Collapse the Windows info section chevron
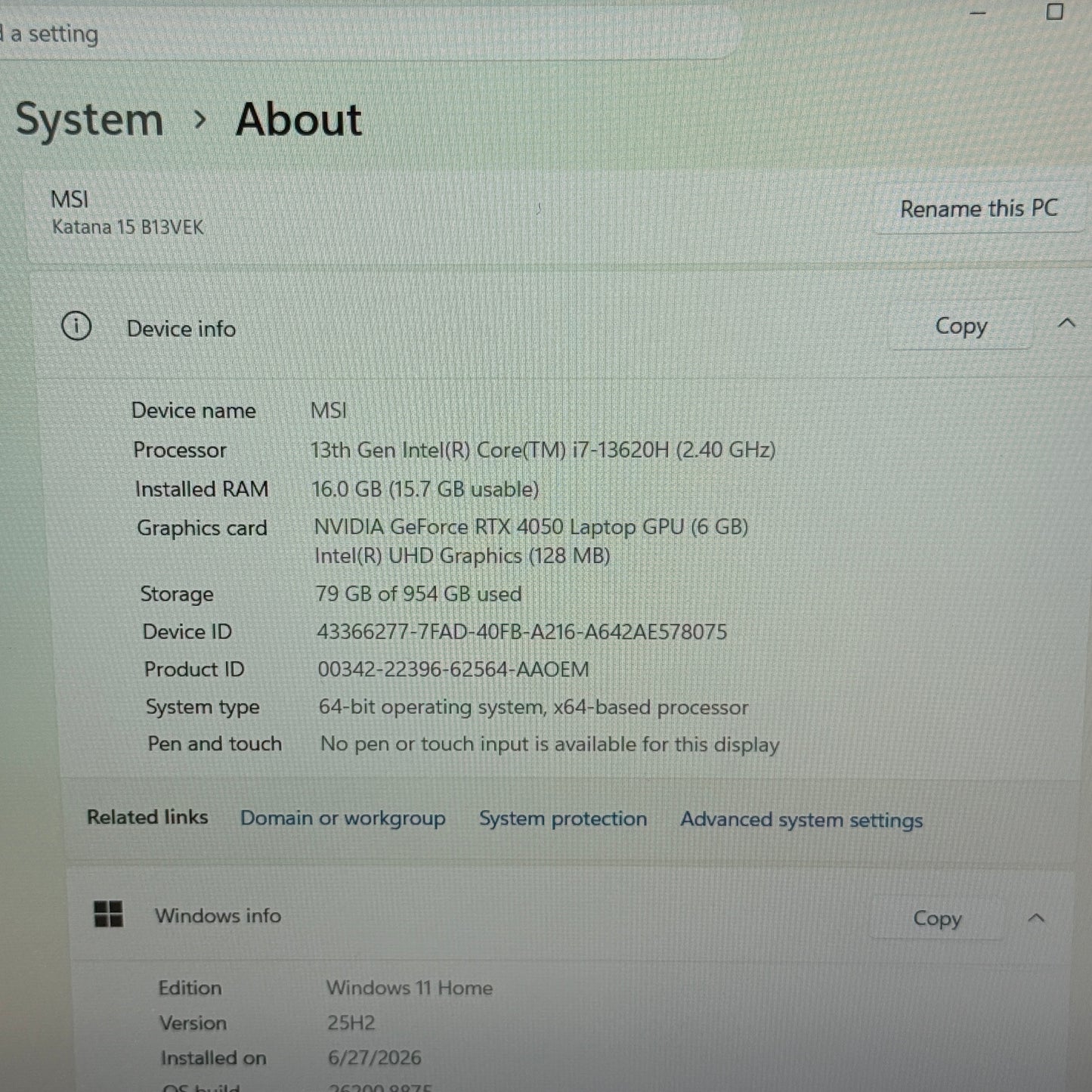This screenshot has height=1092, width=1092. 1036,918
